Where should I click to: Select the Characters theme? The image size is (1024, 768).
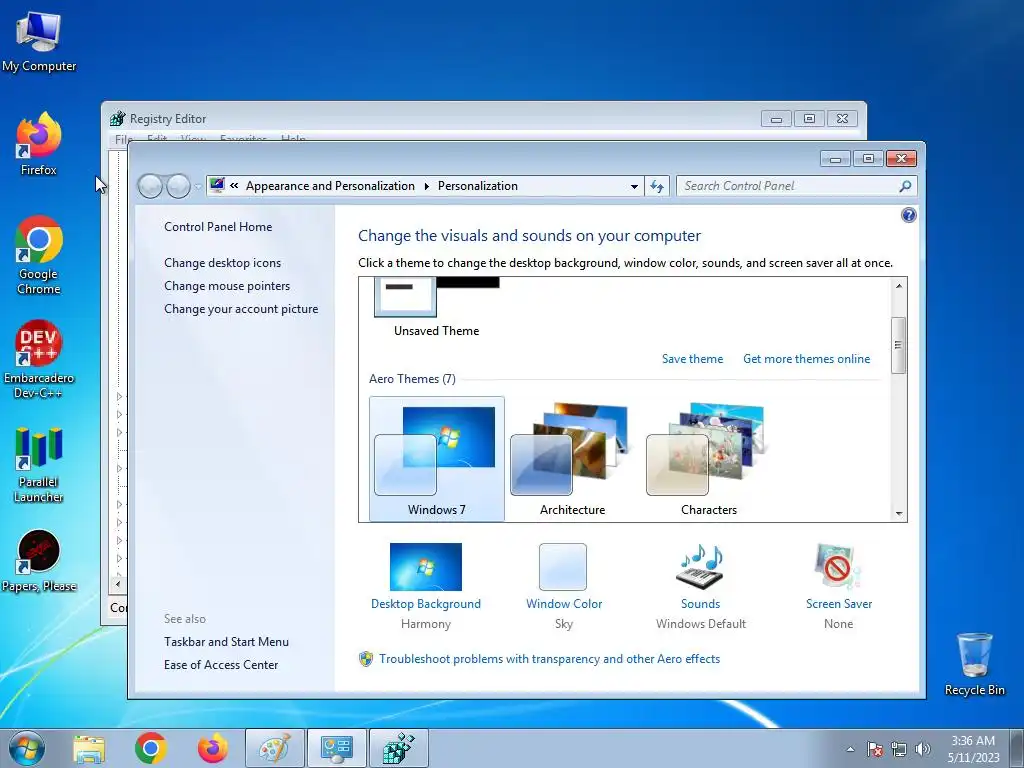pyautogui.click(x=709, y=458)
